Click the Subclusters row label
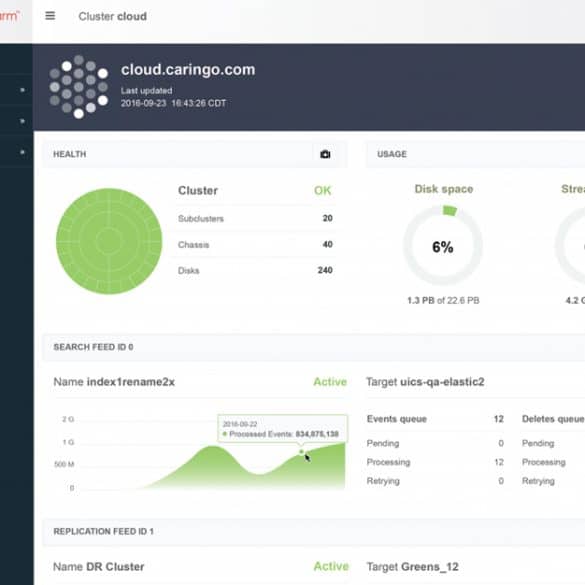The height and width of the screenshot is (585, 585). (x=201, y=219)
